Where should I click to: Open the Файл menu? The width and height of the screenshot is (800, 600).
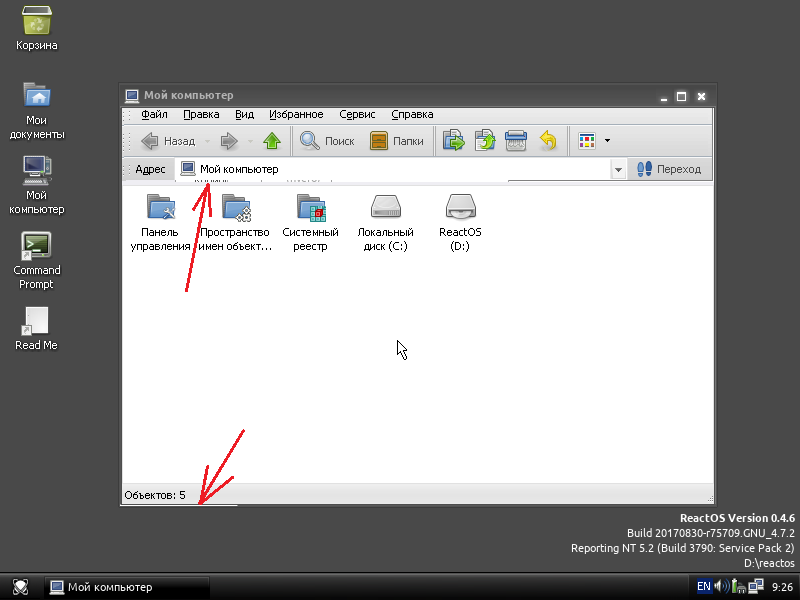pos(154,114)
